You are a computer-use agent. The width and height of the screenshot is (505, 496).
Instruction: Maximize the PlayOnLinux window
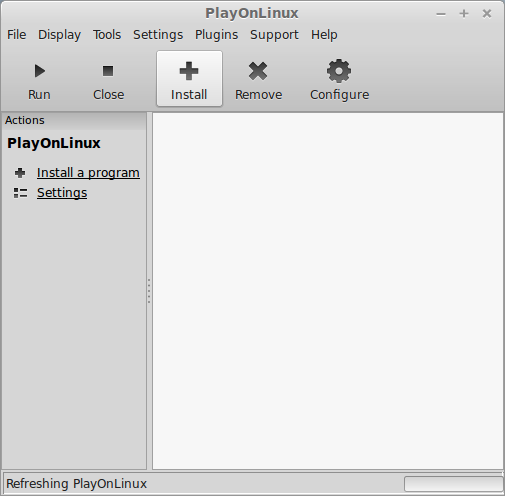coord(464,14)
